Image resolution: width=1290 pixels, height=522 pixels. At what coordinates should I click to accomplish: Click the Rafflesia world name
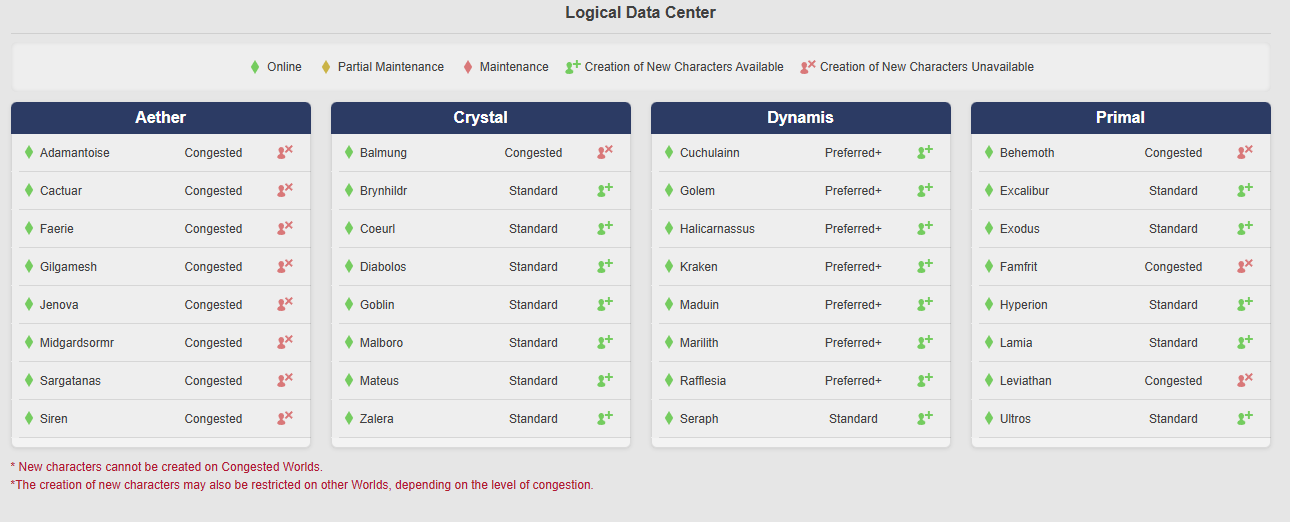(703, 381)
